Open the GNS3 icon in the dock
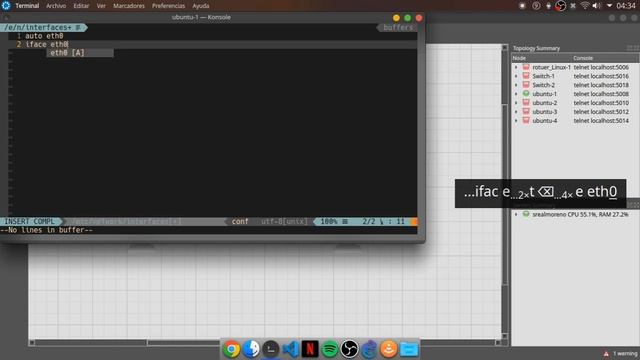This screenshot has width=640, height=360. 369,349
